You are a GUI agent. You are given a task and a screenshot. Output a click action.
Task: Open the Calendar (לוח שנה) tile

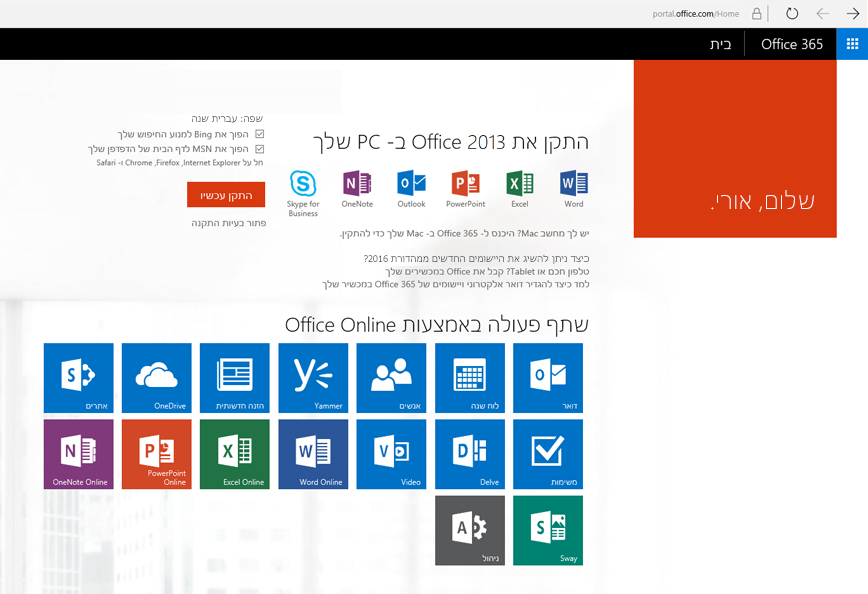tap(470, 378)
